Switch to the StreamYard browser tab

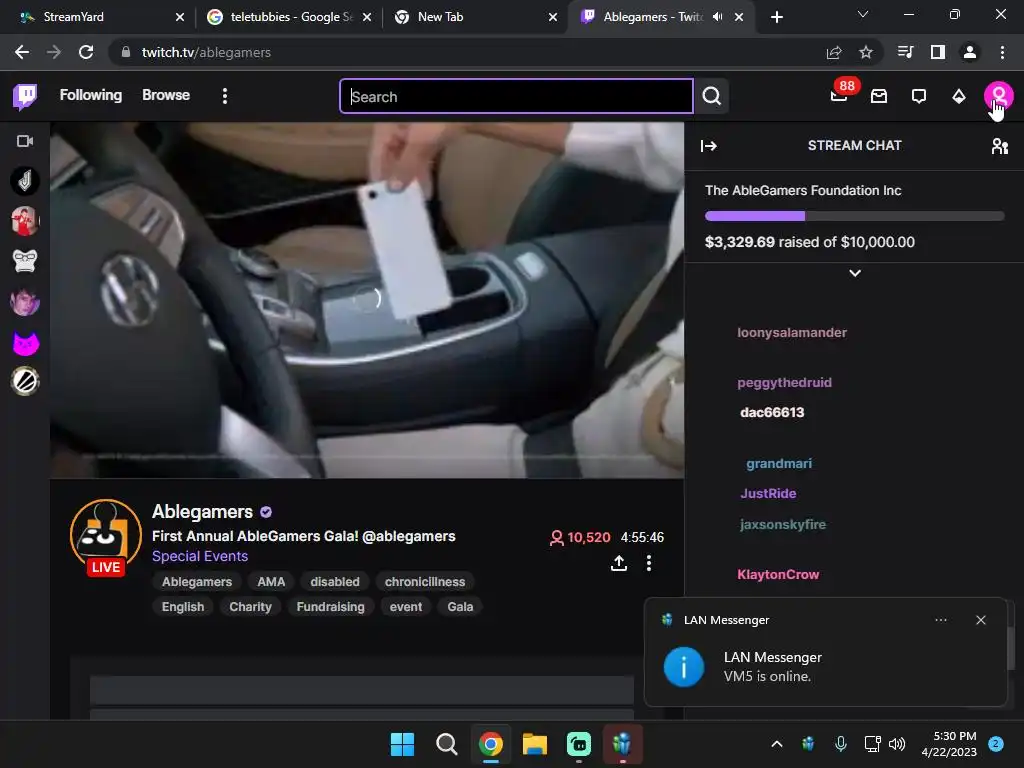click(97, 17)
